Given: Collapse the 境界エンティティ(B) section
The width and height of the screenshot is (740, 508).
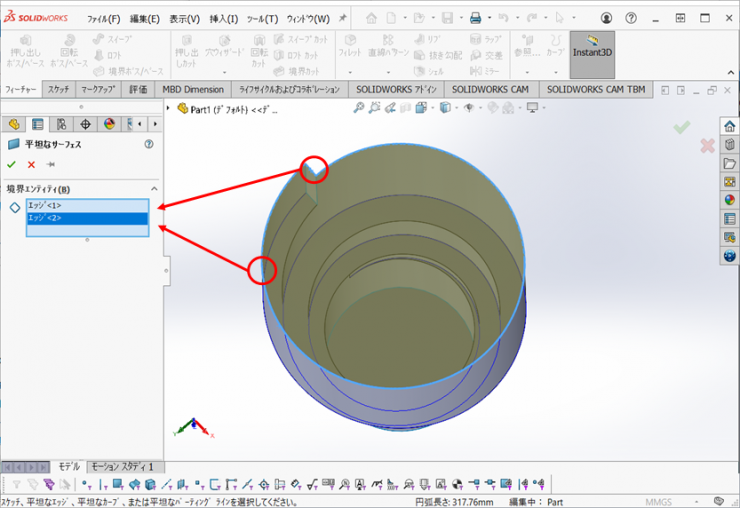Looking at the screenshot, I should [x=154, y=189].
